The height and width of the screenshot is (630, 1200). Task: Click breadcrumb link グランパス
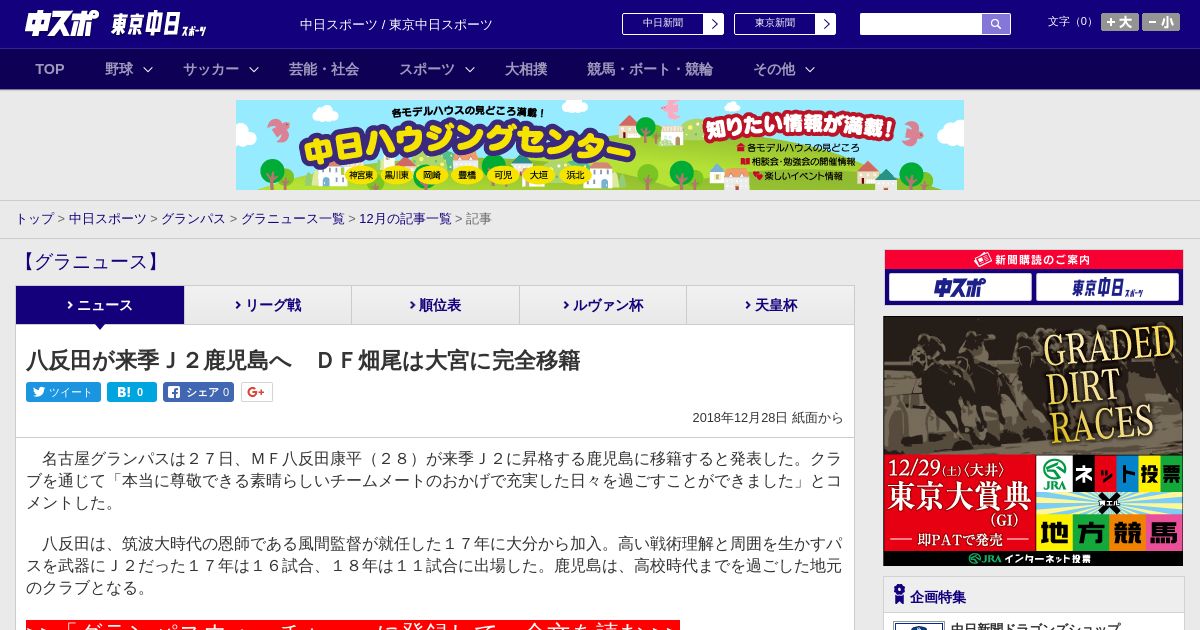click(x=193, y=218)
